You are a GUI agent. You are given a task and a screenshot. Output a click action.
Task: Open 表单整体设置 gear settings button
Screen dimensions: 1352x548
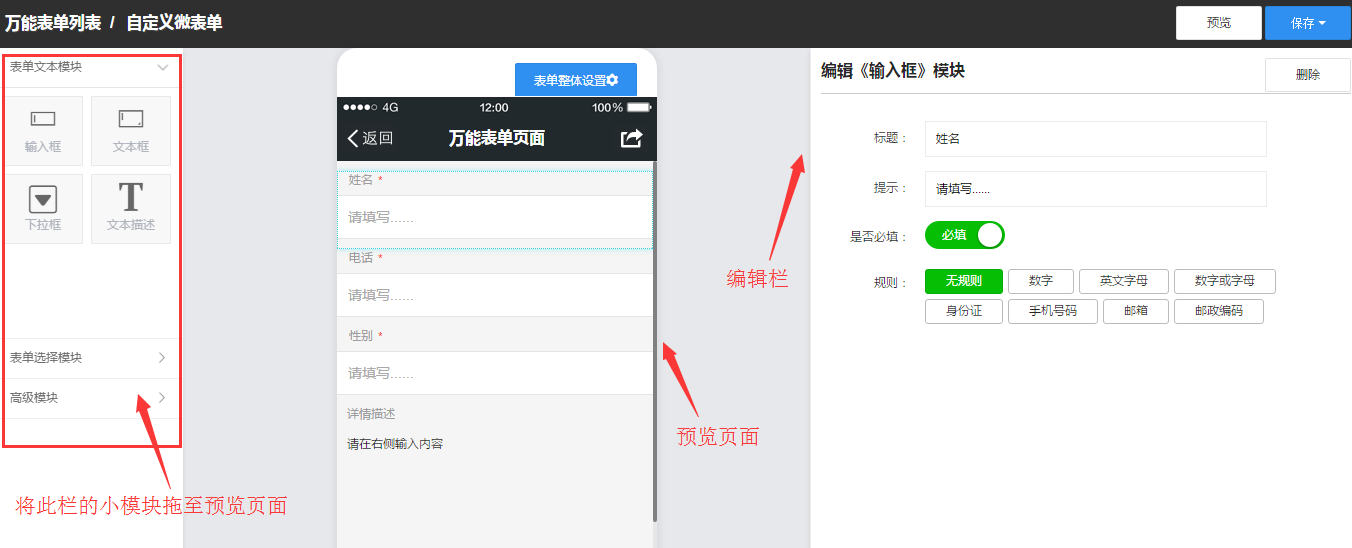coord(575,80)
